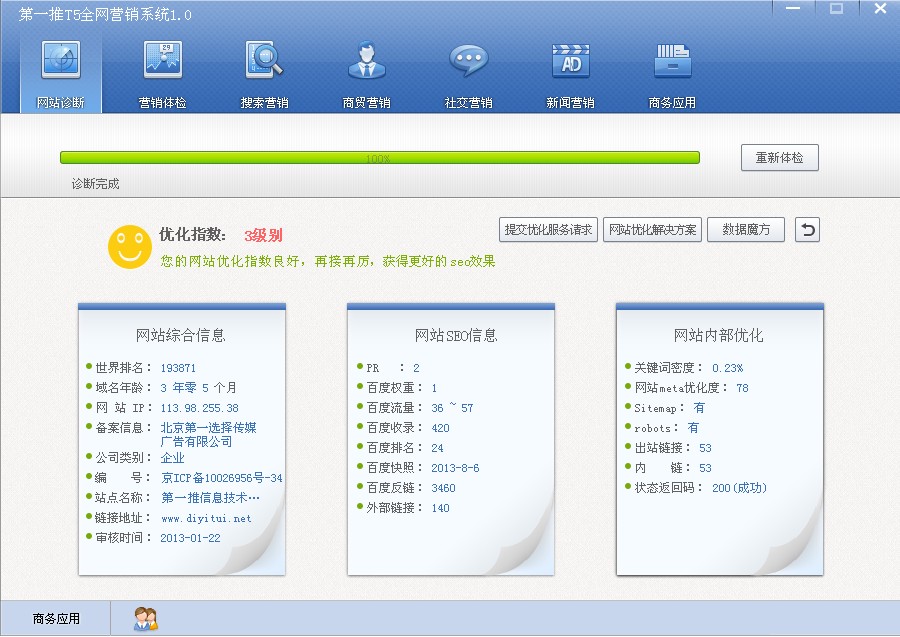Select the 新闻营销 news marketing icon

(x=570, y=62)
